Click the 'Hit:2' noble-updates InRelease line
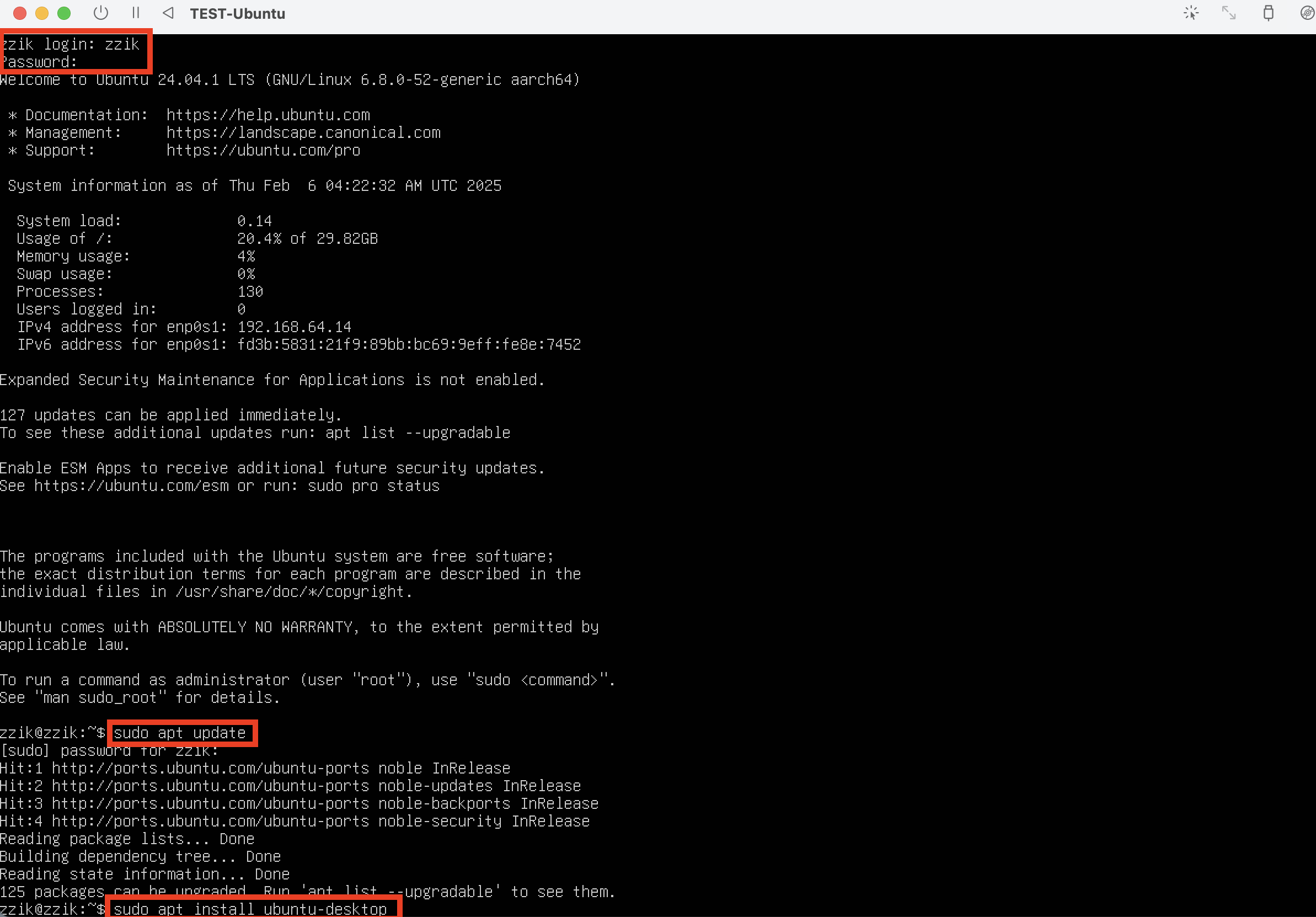 tap(291, 786)
